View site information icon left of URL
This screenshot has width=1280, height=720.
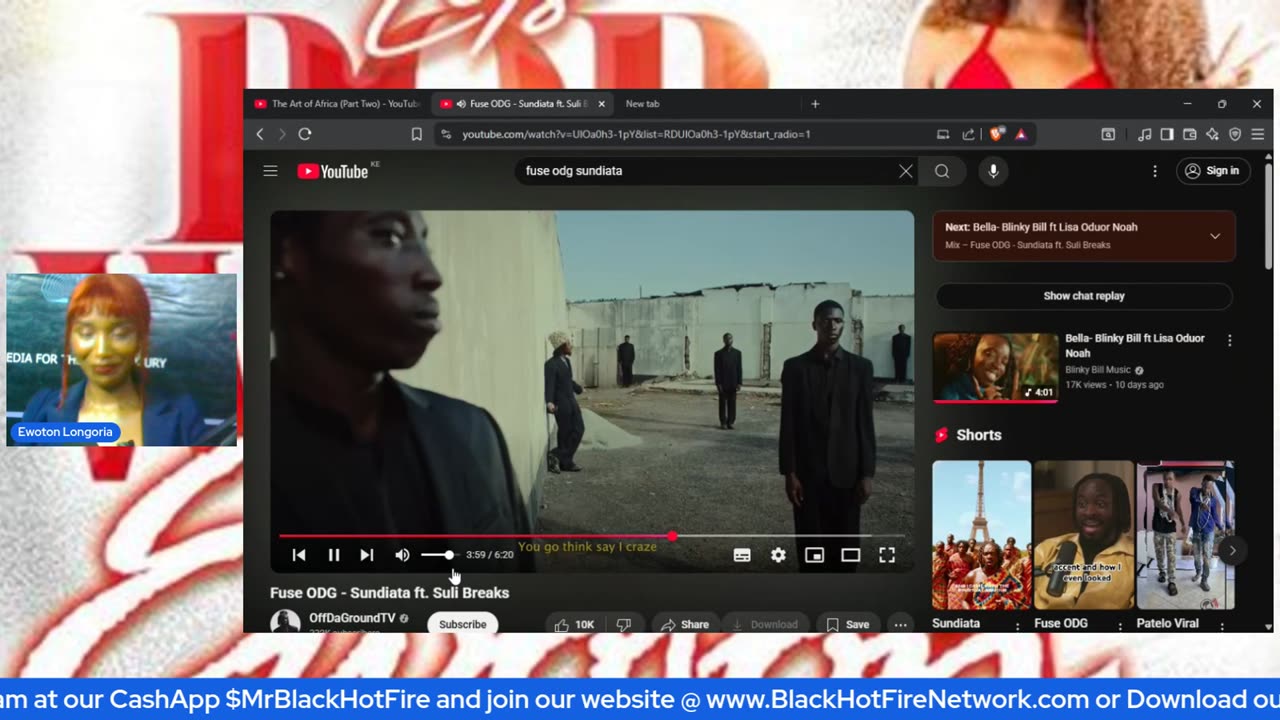point(446,134)
